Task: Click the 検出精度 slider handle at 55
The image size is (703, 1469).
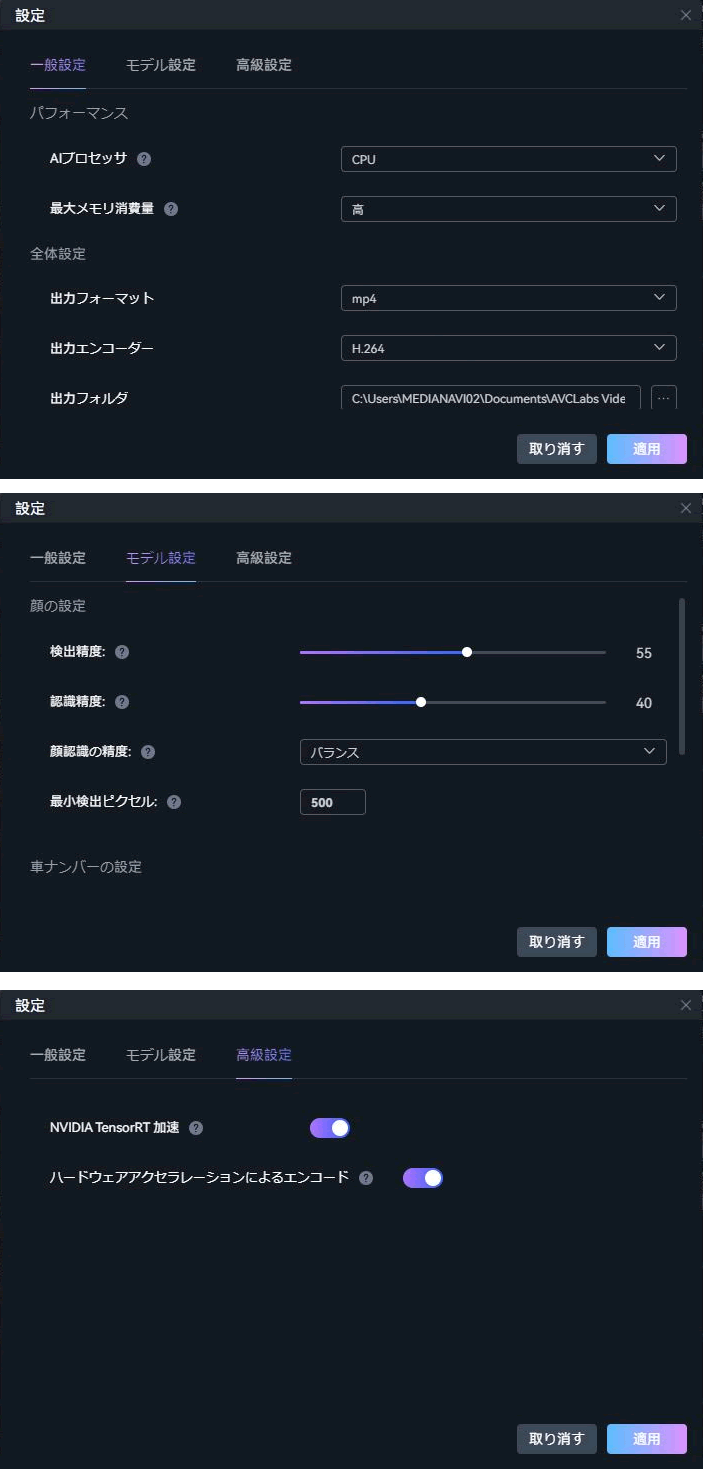Action: click(x=467, y=652)
